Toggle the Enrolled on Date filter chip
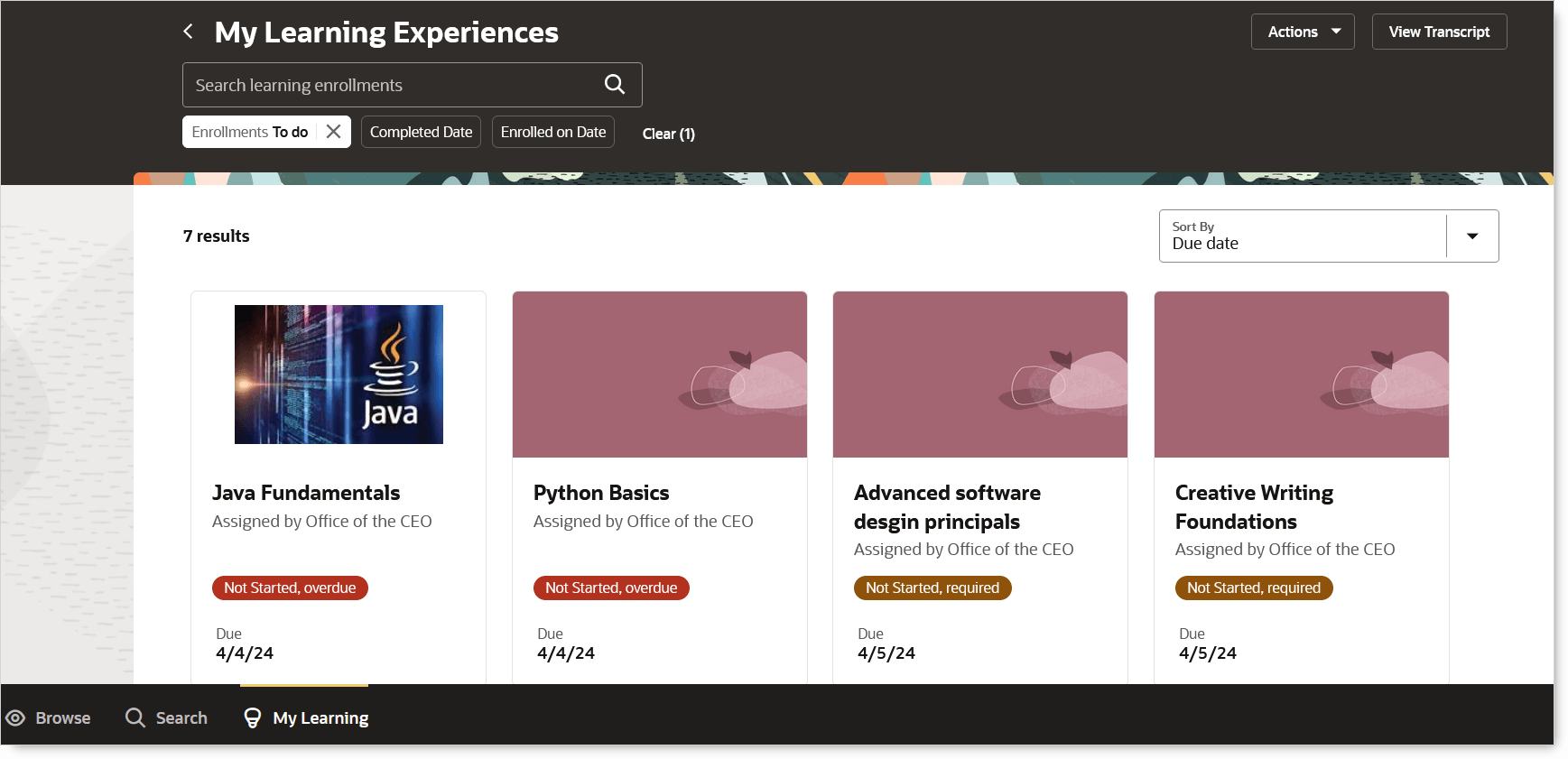This screenshot has width=1568, height=759. tap(553, 132)
